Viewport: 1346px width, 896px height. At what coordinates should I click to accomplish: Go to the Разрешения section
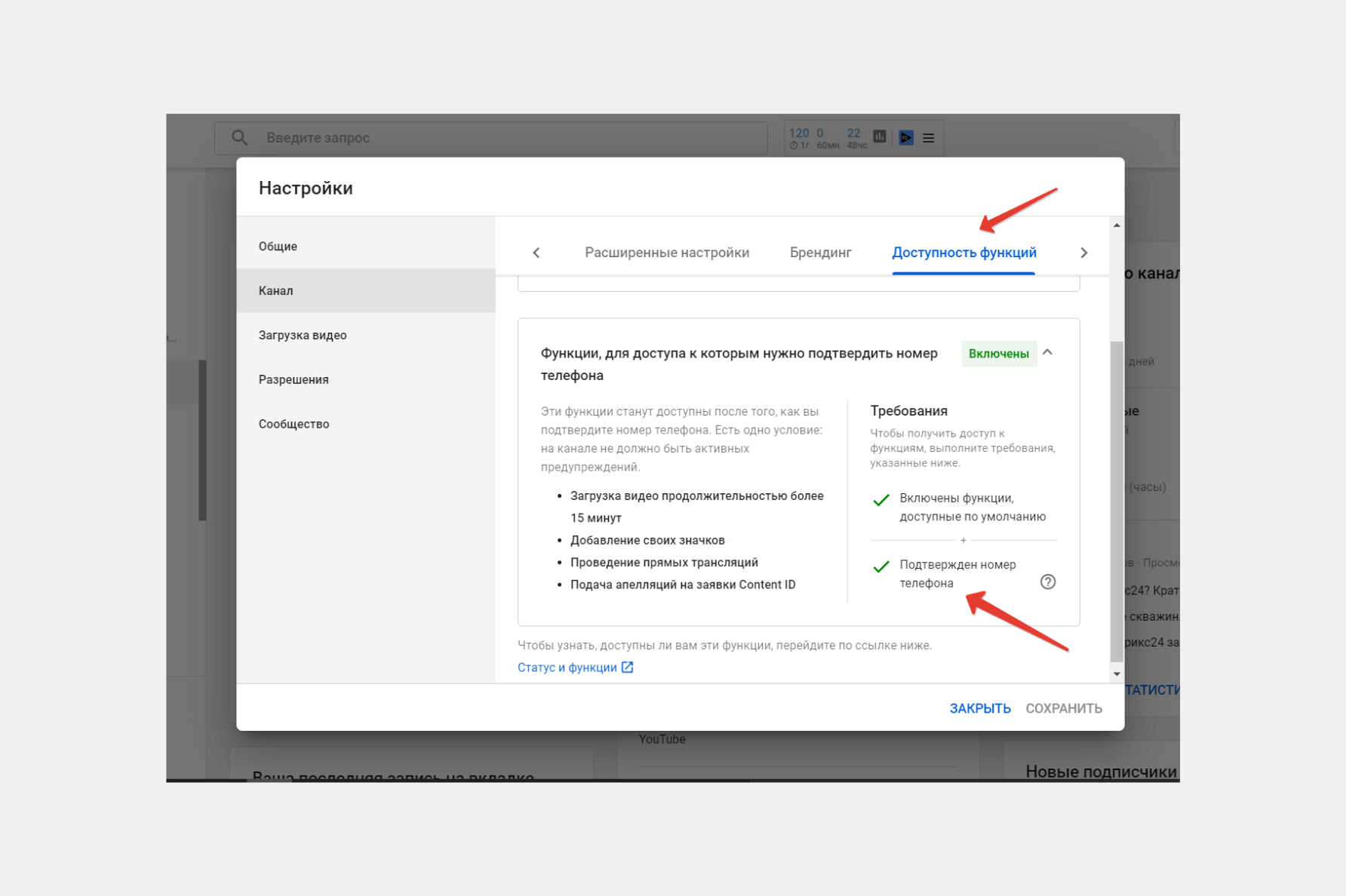pyautogui.click(x=293, y=380)
